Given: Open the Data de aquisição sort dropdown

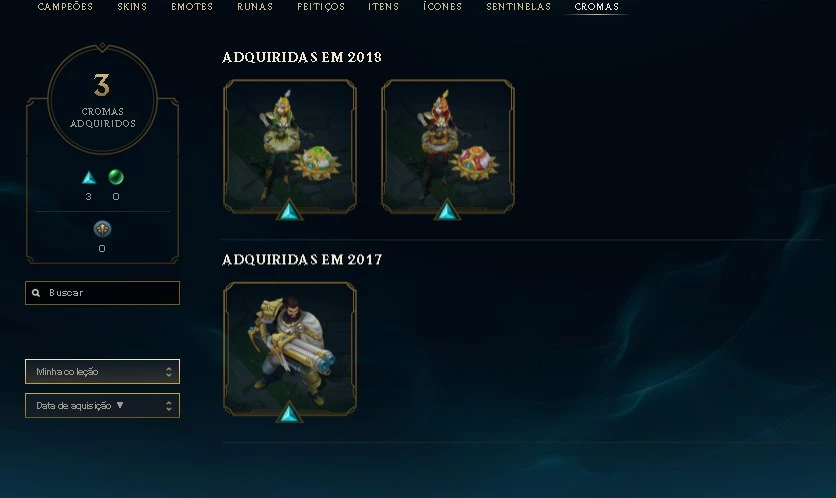Looking at the screenshot, I should click(102, 406).
